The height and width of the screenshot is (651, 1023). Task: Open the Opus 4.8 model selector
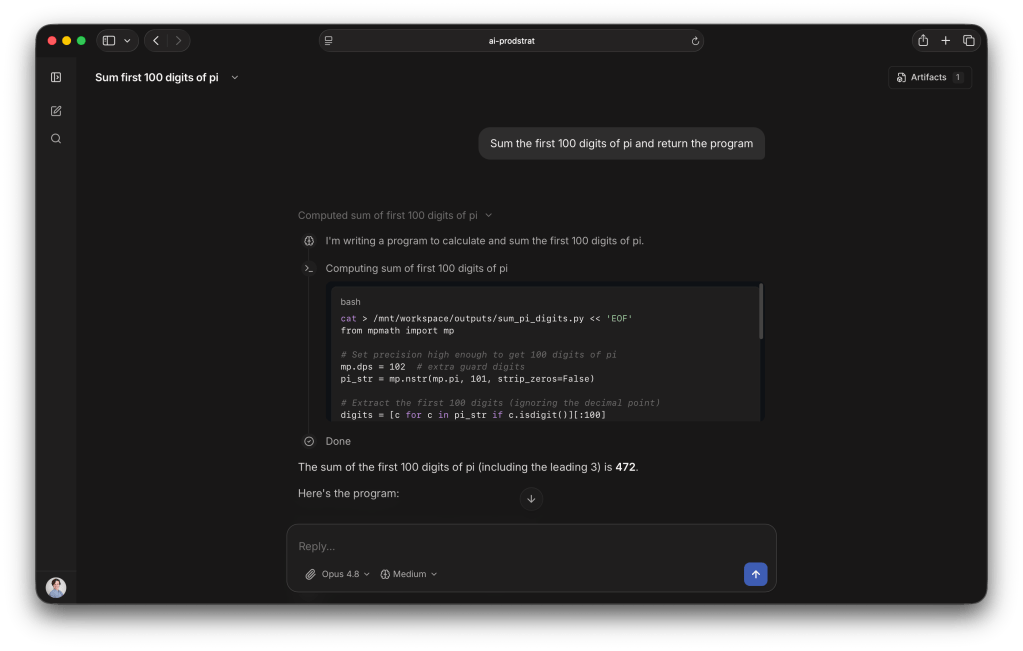coord(345,574)
